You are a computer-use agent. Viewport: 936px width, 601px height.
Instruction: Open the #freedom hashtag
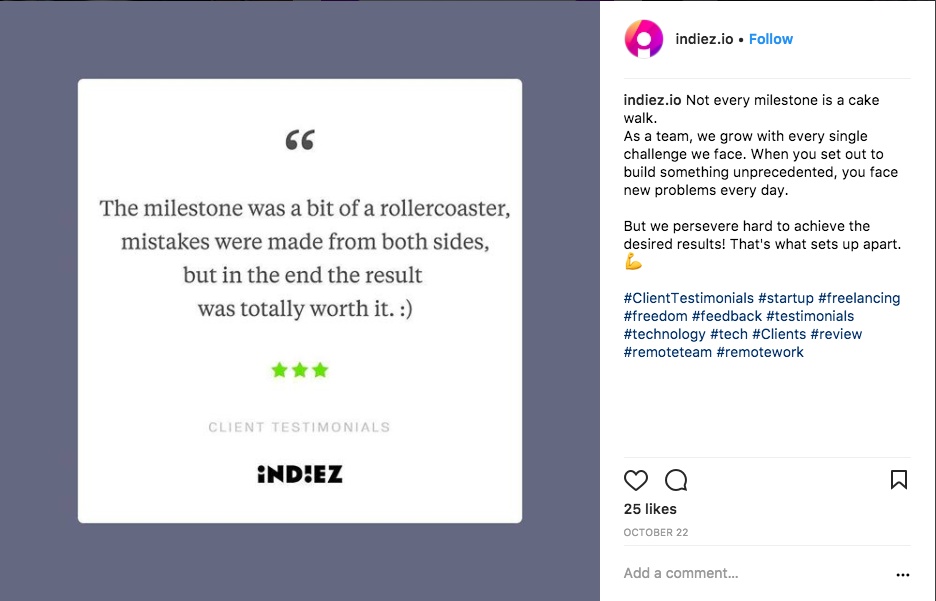tap(655, 316)
